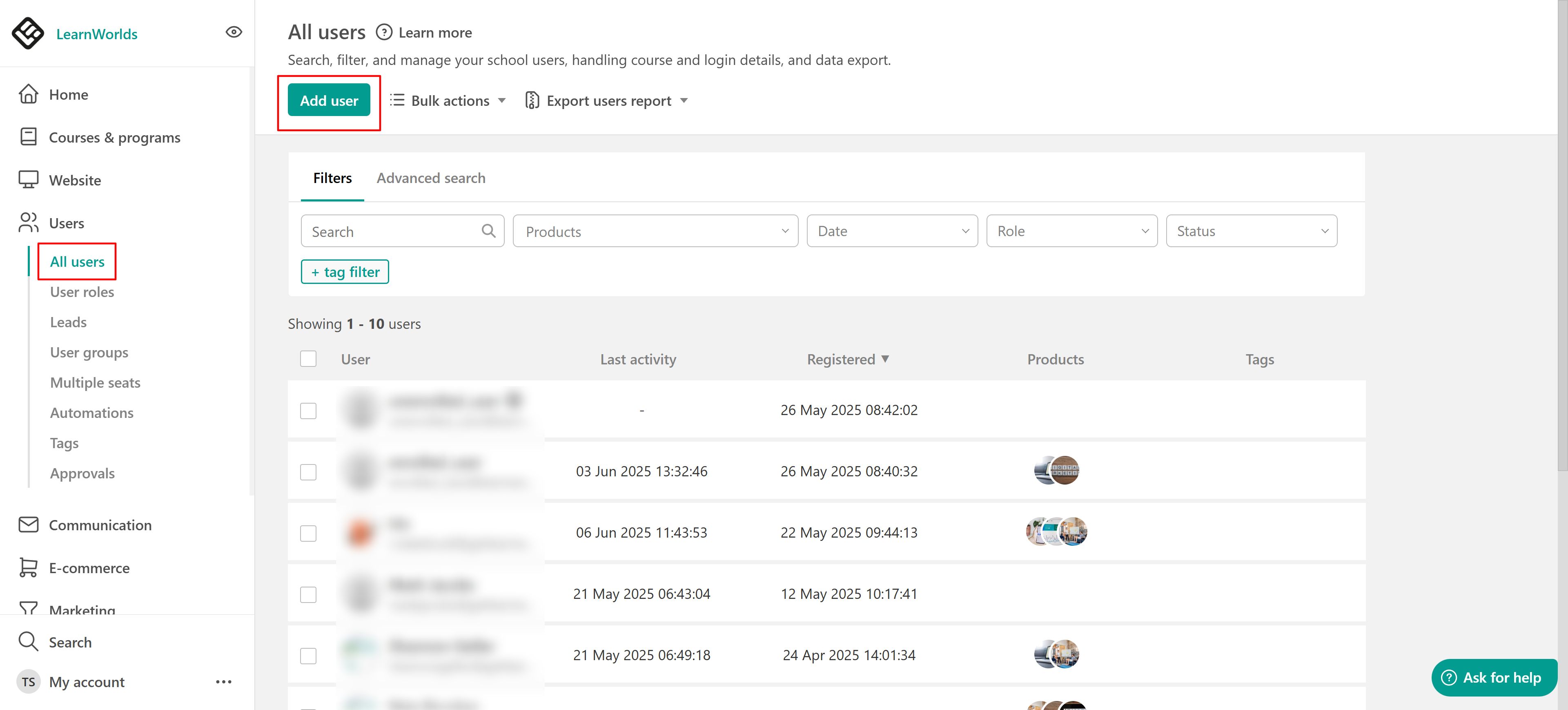Click the sidebar Search magnifier icon

(x=28, y=641)
